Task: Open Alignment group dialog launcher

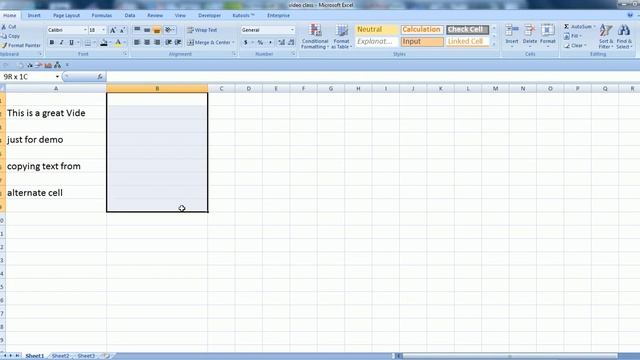Action: click(x=234, y=54)
